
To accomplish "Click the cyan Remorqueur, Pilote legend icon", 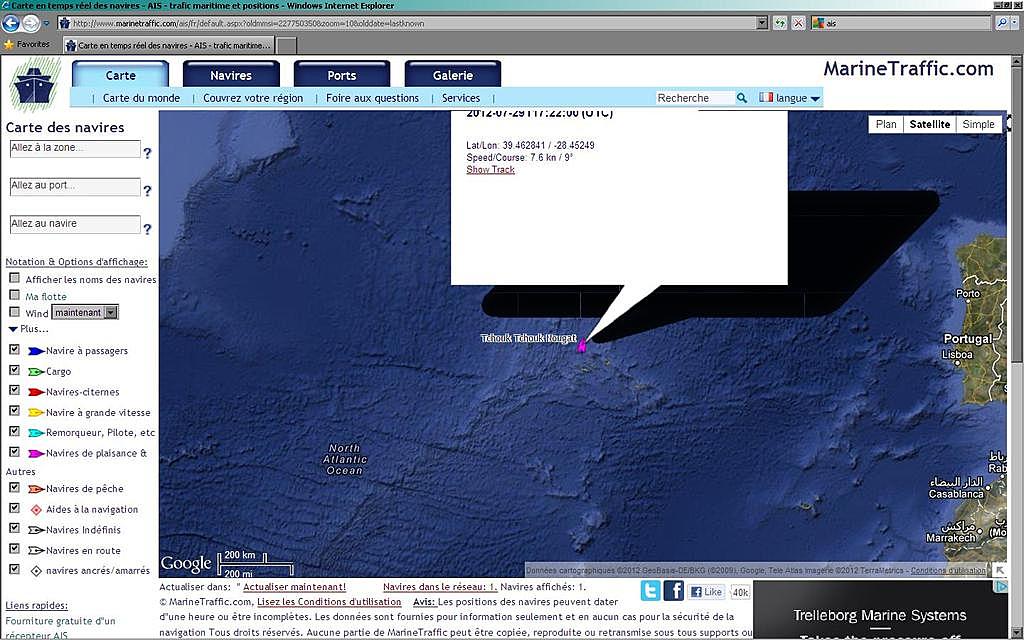I will click(x=36, y=433).
